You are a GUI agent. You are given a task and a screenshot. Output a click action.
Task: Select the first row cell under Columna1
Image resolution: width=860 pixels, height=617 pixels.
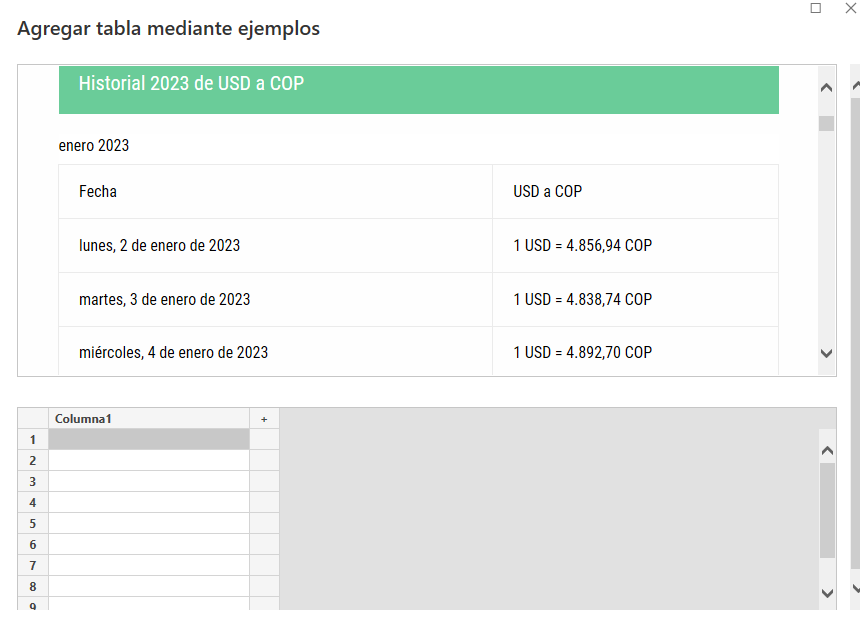pos(149,439)
